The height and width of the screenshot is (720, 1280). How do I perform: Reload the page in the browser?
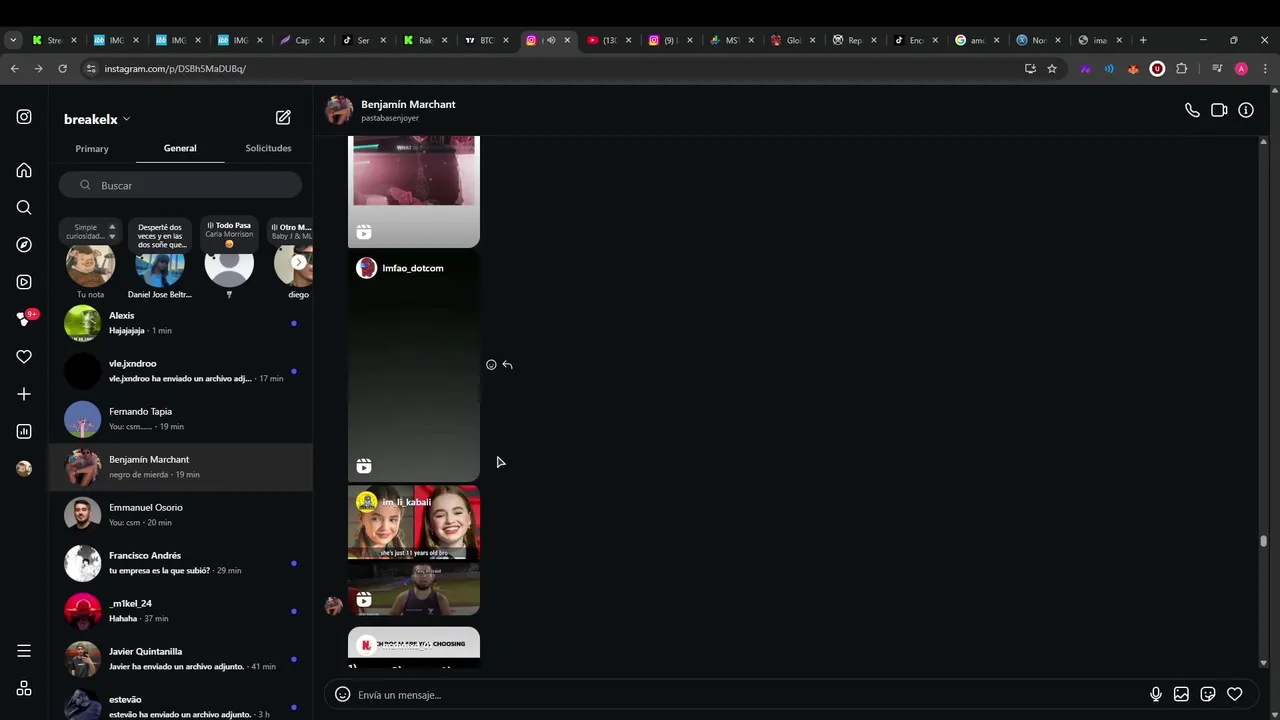[62, 69]
